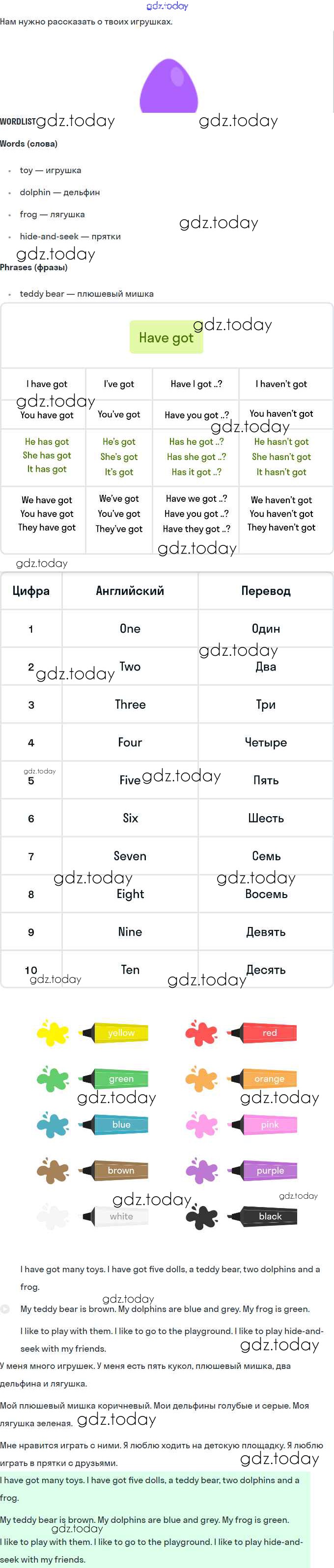This screenshot has height=1568, width=334.
Task: Click the 'Английский' column header
Action: (130, 591)
